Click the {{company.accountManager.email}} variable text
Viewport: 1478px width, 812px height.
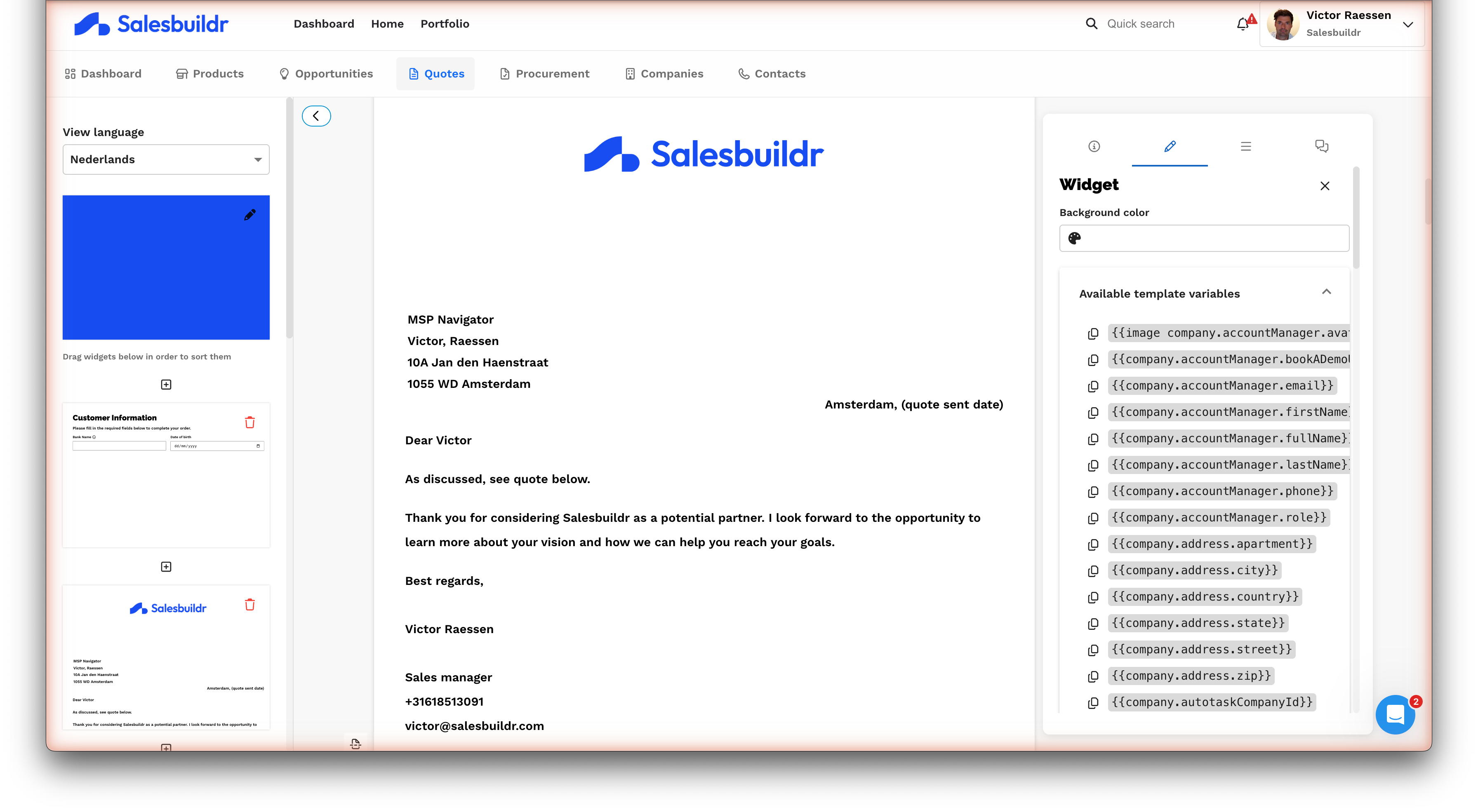(x=1222, y=386)
